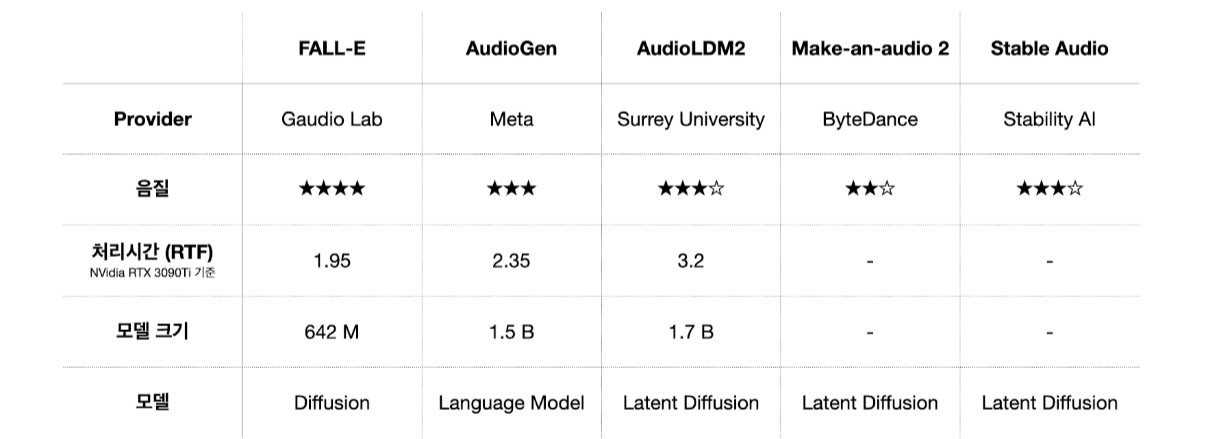Click the Stable Audio column header

point(1049,48)
